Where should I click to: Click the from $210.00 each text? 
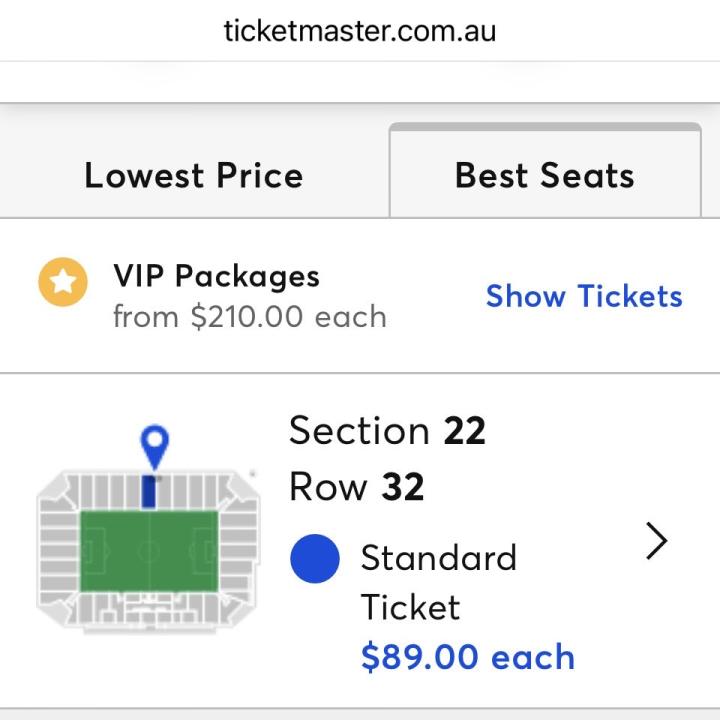pos(249,317)
